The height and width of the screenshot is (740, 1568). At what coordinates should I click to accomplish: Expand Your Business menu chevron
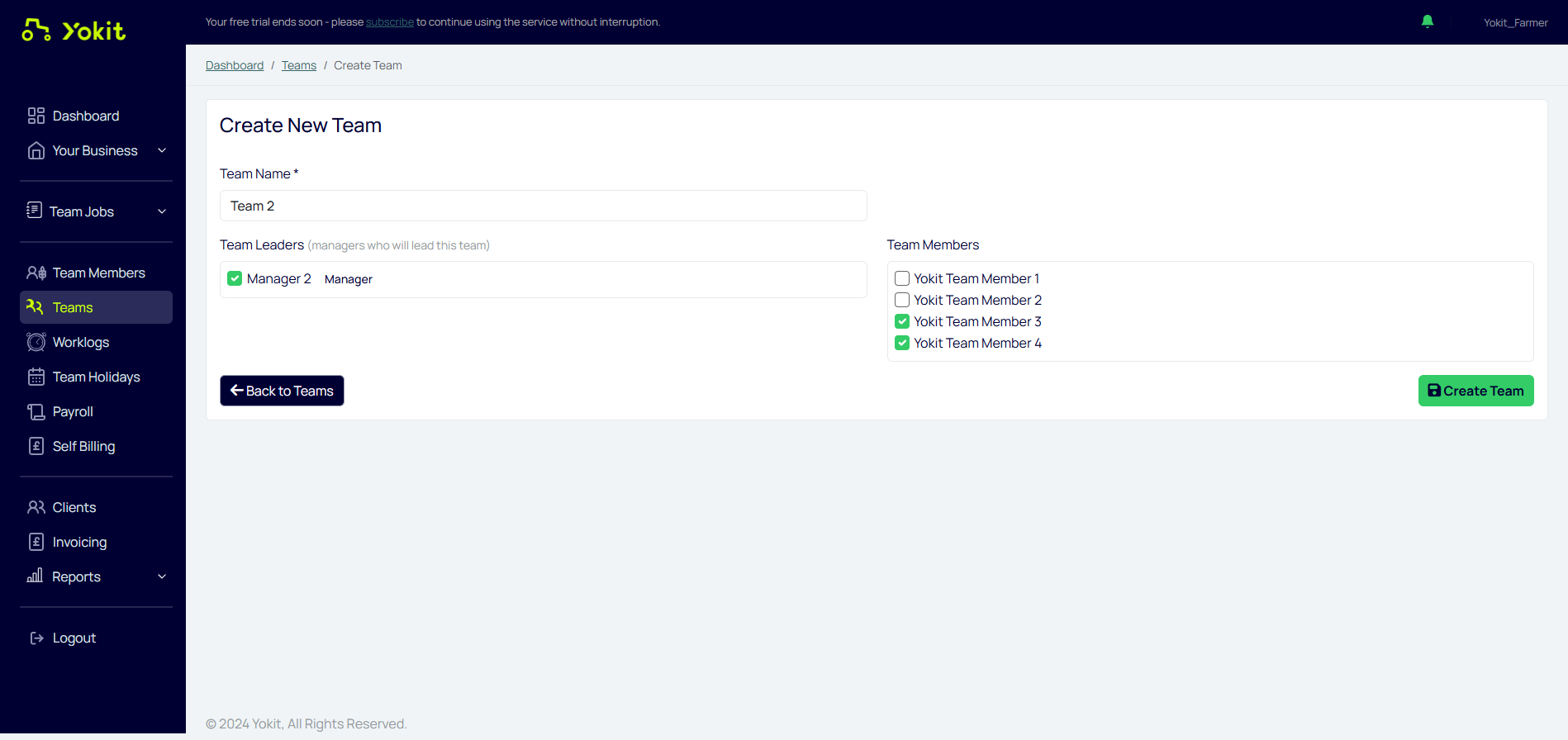point(162,150)
